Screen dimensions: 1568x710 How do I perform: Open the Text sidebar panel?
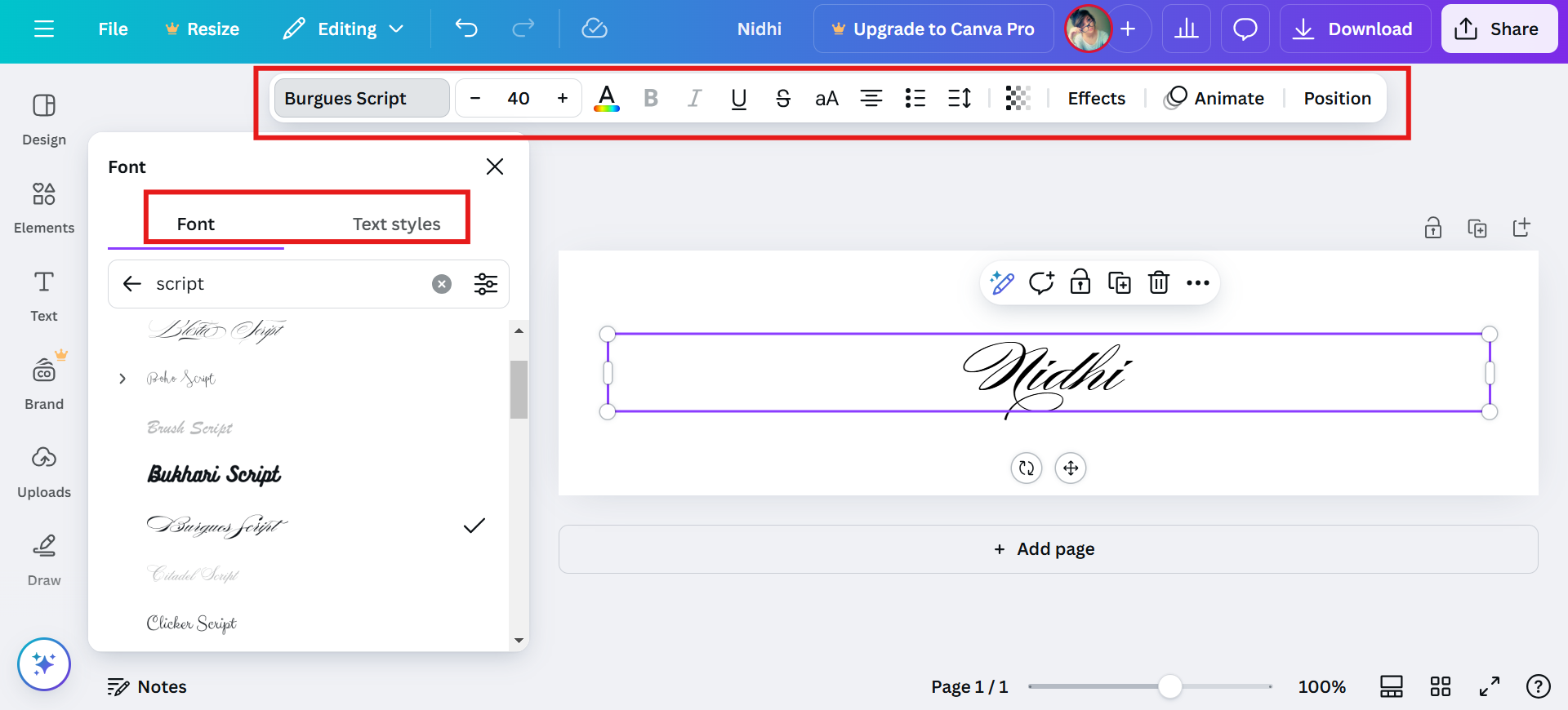click(x=44, y=295)
